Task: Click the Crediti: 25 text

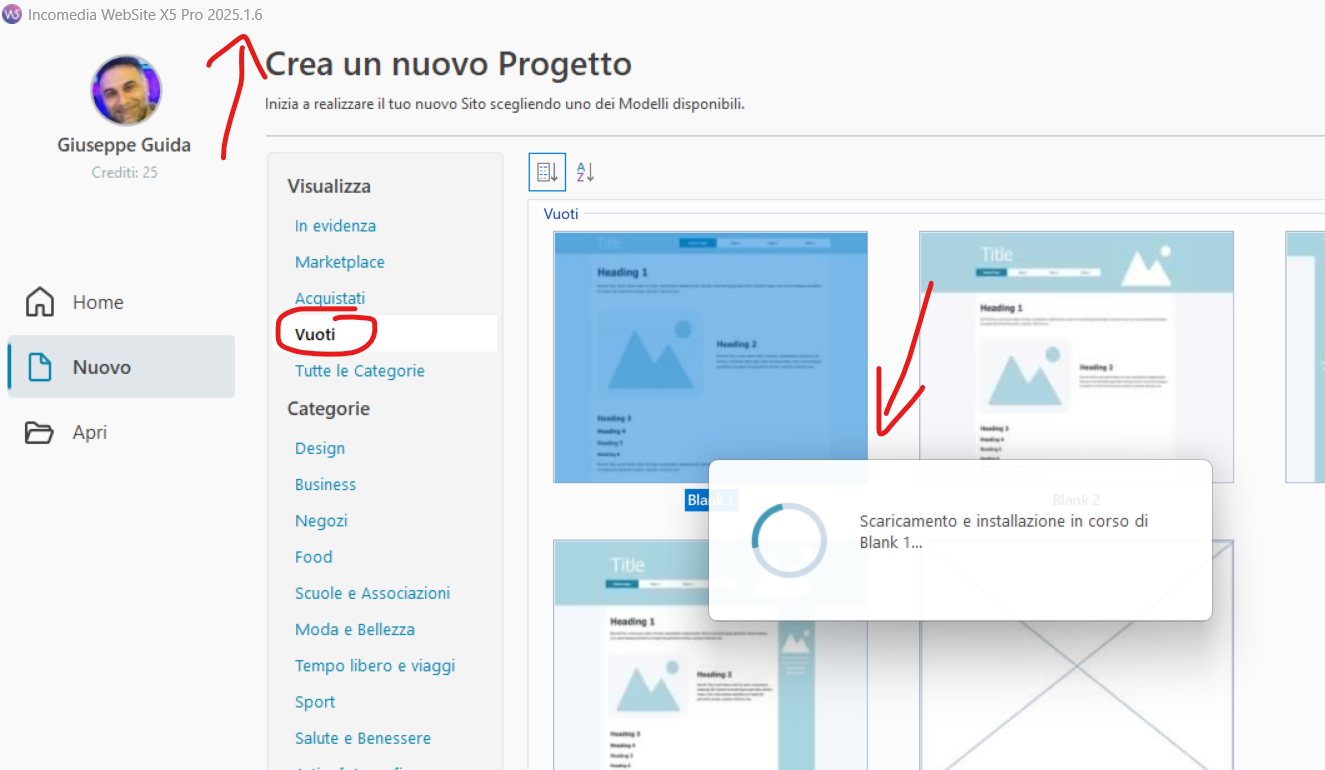Action: click(124, 172)
